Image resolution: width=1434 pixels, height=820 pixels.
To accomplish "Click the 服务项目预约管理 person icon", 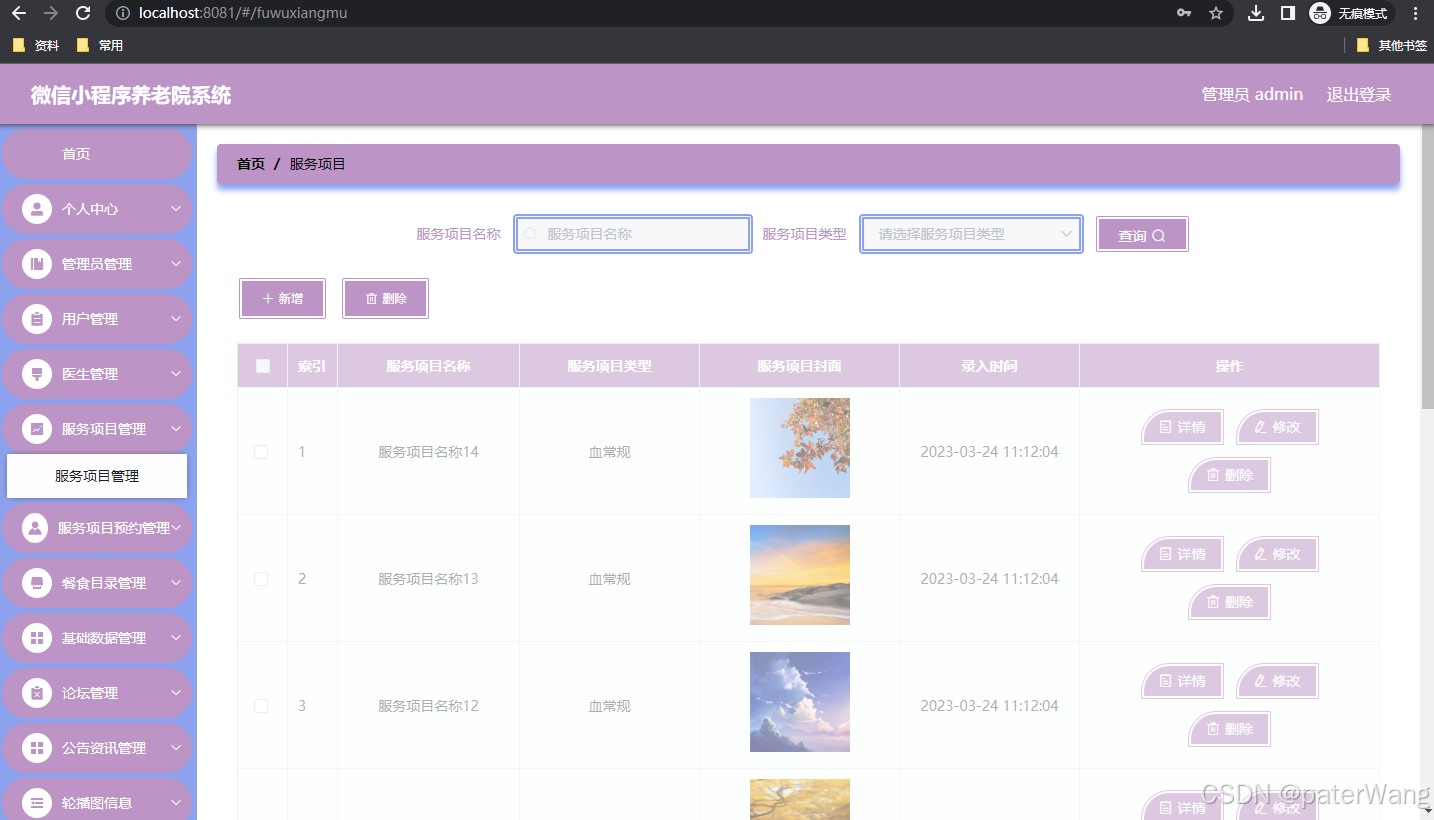I will click(x=35, y=528).
